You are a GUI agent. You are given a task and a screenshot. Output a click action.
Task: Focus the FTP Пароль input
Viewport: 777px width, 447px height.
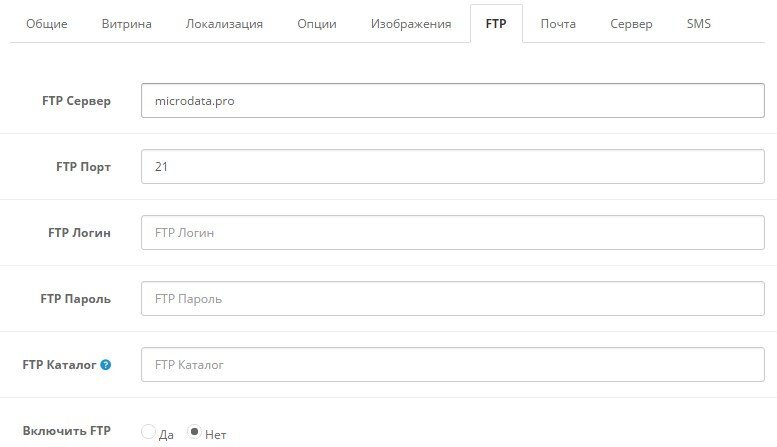point(453,299)
